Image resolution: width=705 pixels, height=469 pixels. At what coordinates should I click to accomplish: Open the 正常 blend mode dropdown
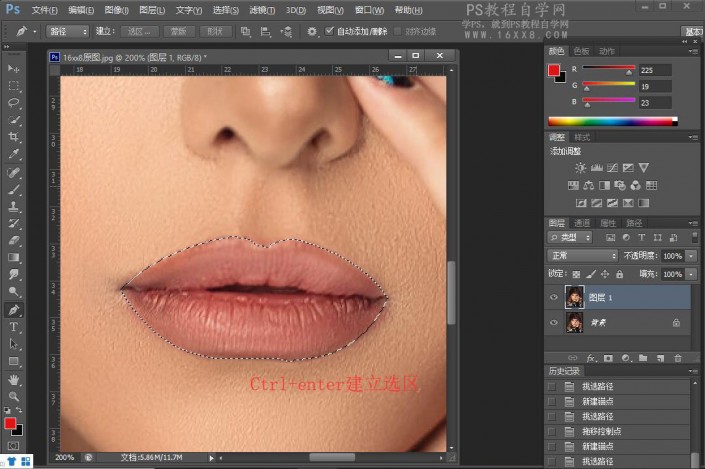click(x=583, y=256)
